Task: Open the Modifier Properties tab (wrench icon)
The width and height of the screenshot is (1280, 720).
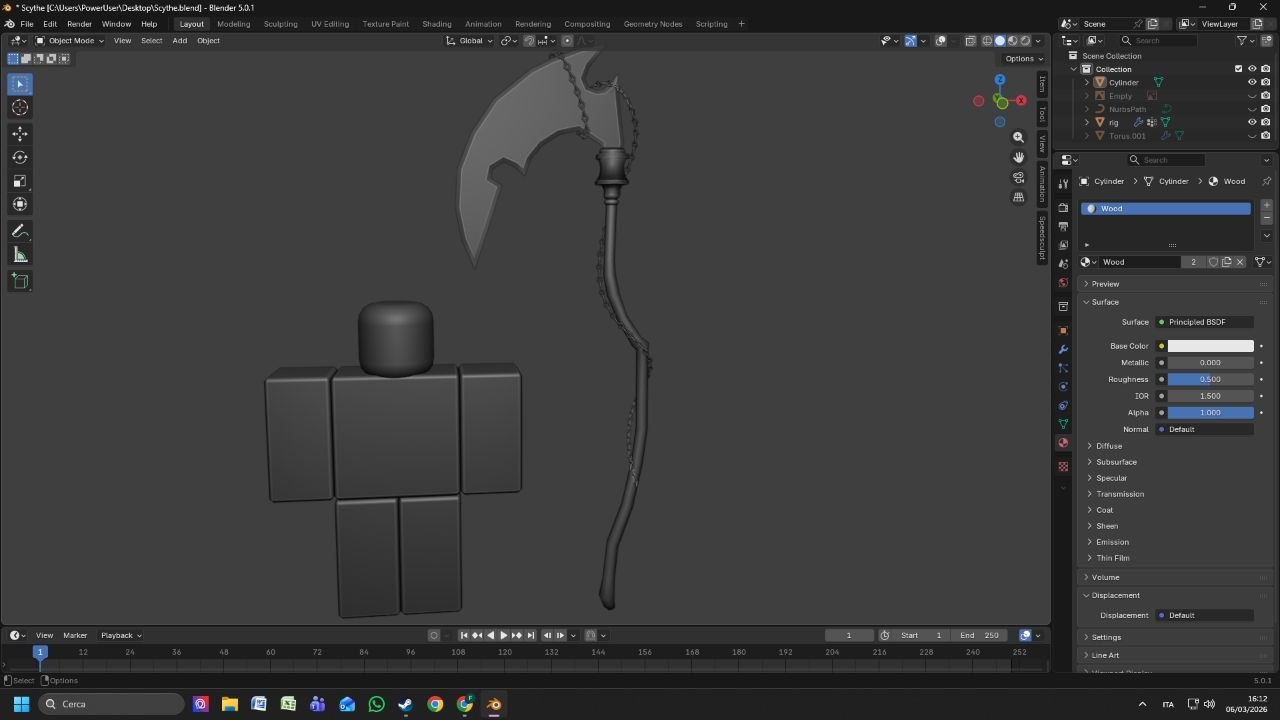Action: (1063, 349)
